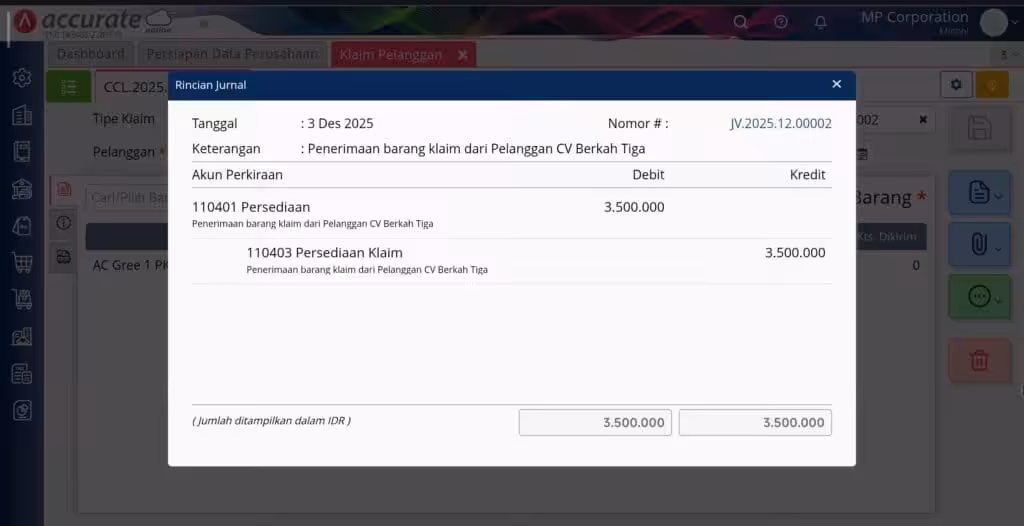Image resolution: width=1024 pixels, height=526 pixels.
Task: Open the calendar date picker icon
Action: pyautogui.click(x=861, y=154)
